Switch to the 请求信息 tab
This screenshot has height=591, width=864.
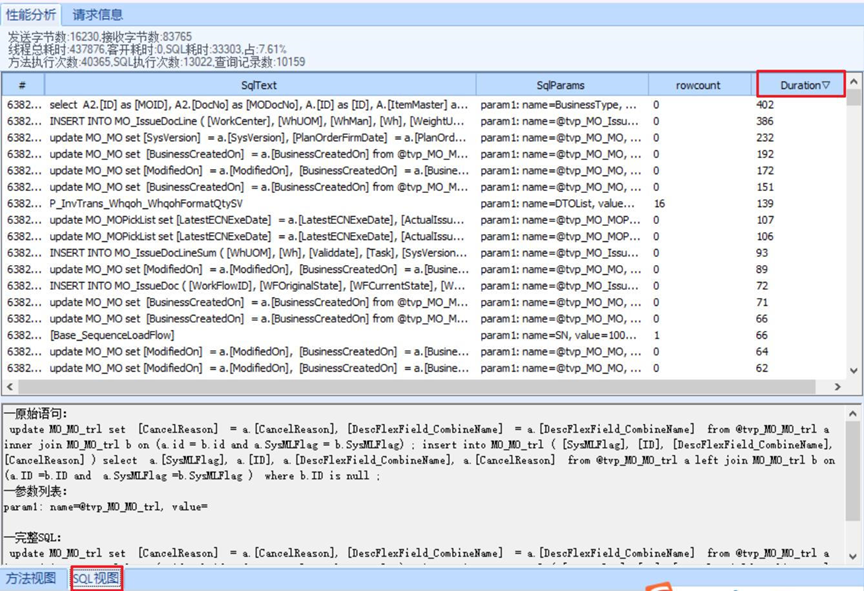click(98, 14)
